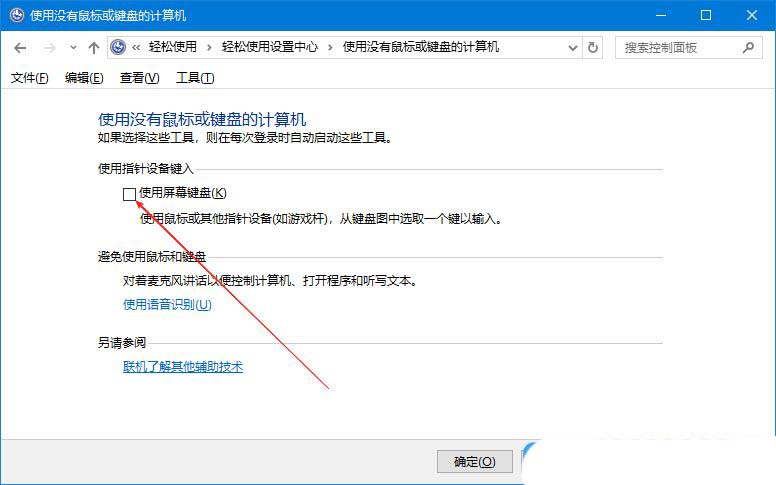This screenshot has width=776, height=485.
Task: Click the magnifier search icon
Action: pos(748,47)
